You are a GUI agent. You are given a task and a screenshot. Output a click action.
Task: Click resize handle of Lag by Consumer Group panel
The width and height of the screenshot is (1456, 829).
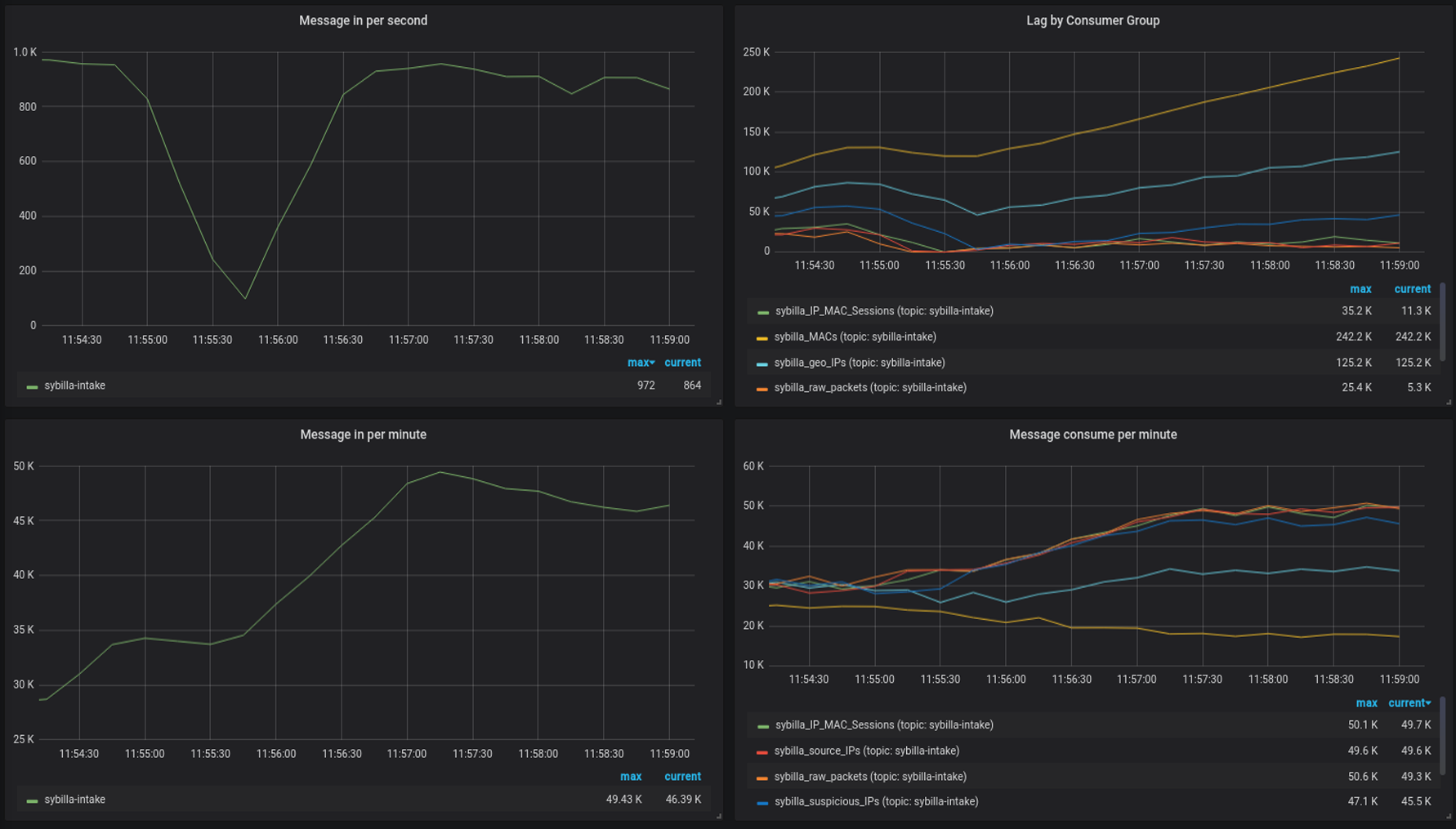tap(1449, 403)
